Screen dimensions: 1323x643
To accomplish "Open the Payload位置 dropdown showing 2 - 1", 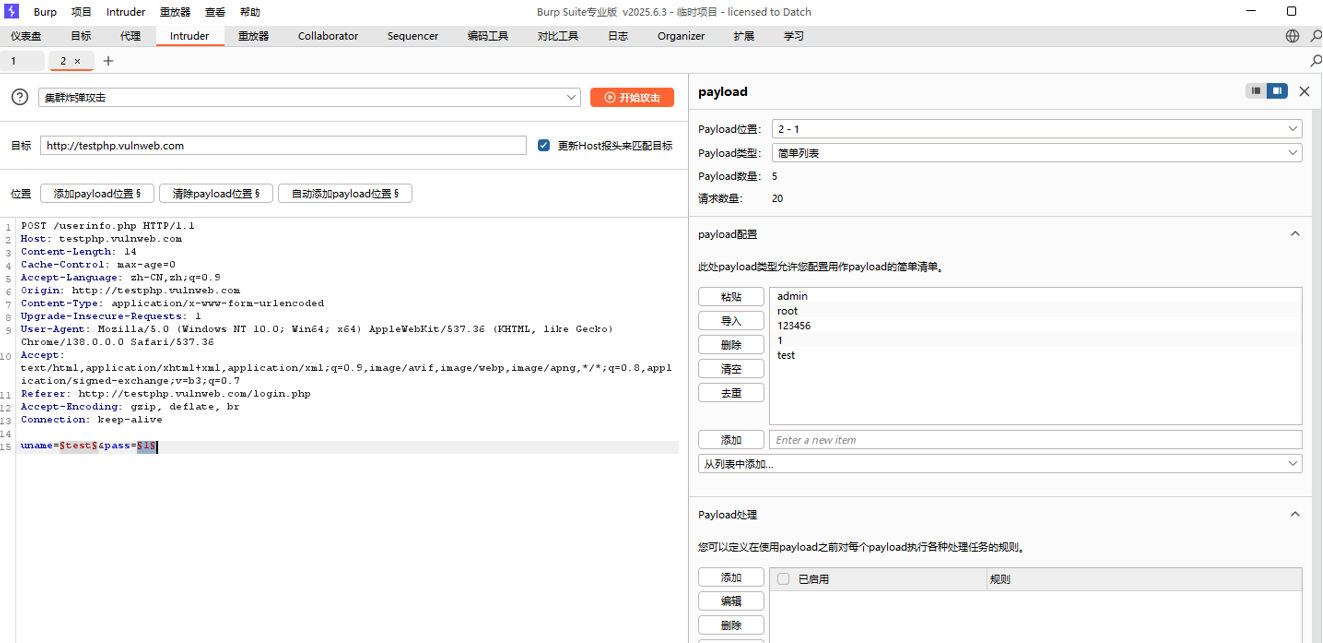I will tap(1037, 129).
